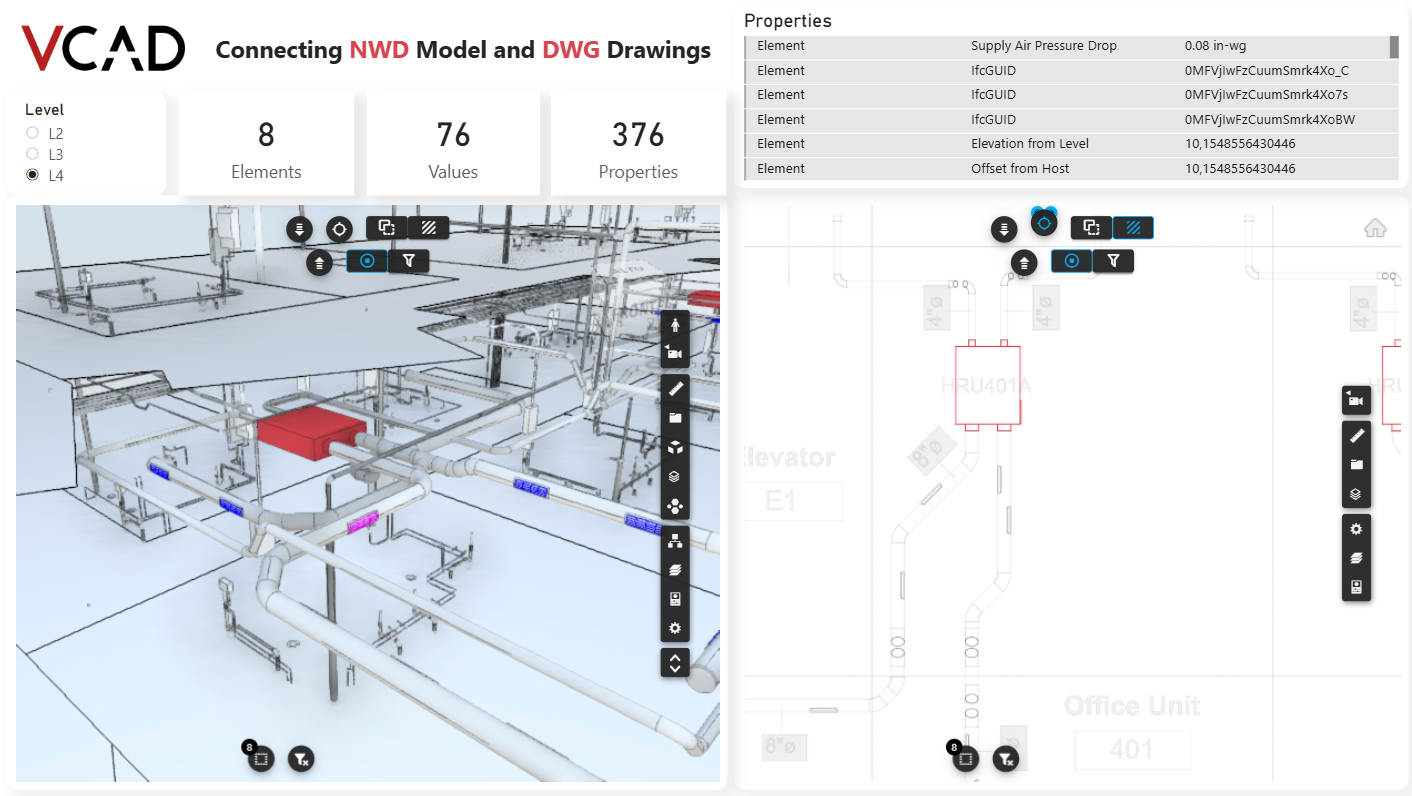Viewport: 1412px width, 796px height.
Task: Click the selection count badge icon in drawing viewer
Action: point(964,759)
